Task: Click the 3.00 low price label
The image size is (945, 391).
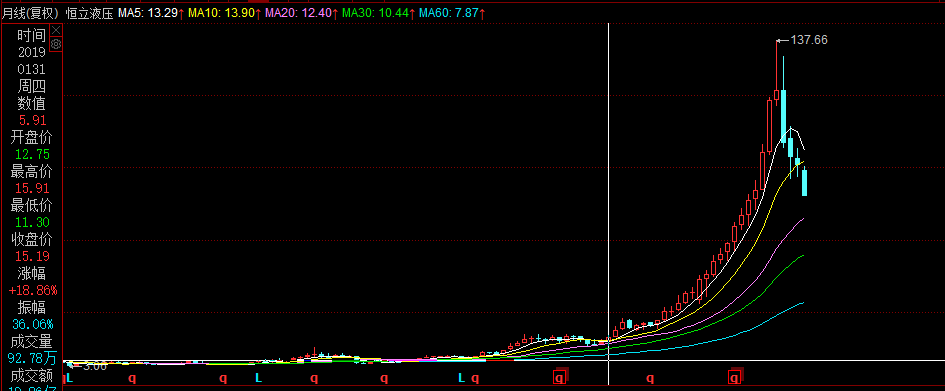Action: (95, 366)
